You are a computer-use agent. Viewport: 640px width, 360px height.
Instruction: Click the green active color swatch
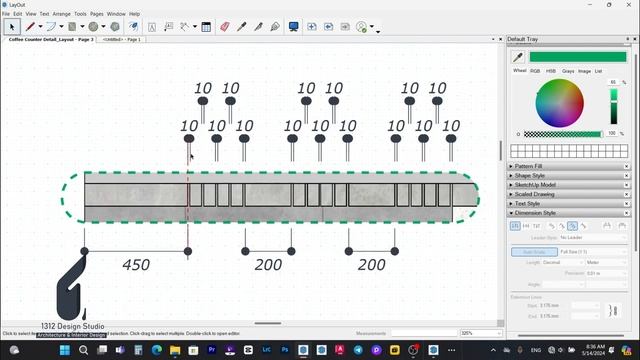(x=578, y=57)
